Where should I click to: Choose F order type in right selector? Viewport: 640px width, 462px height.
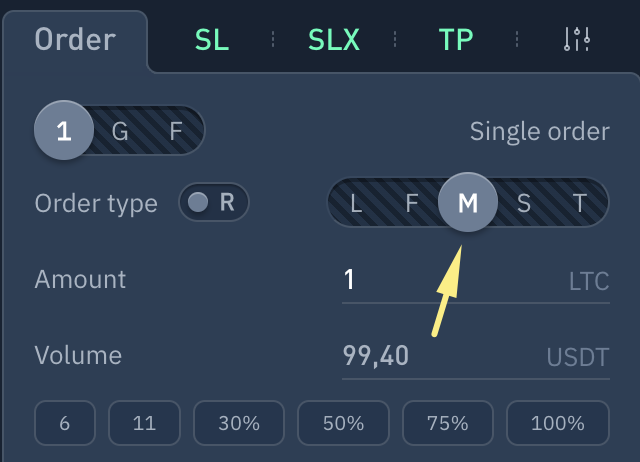411,204
